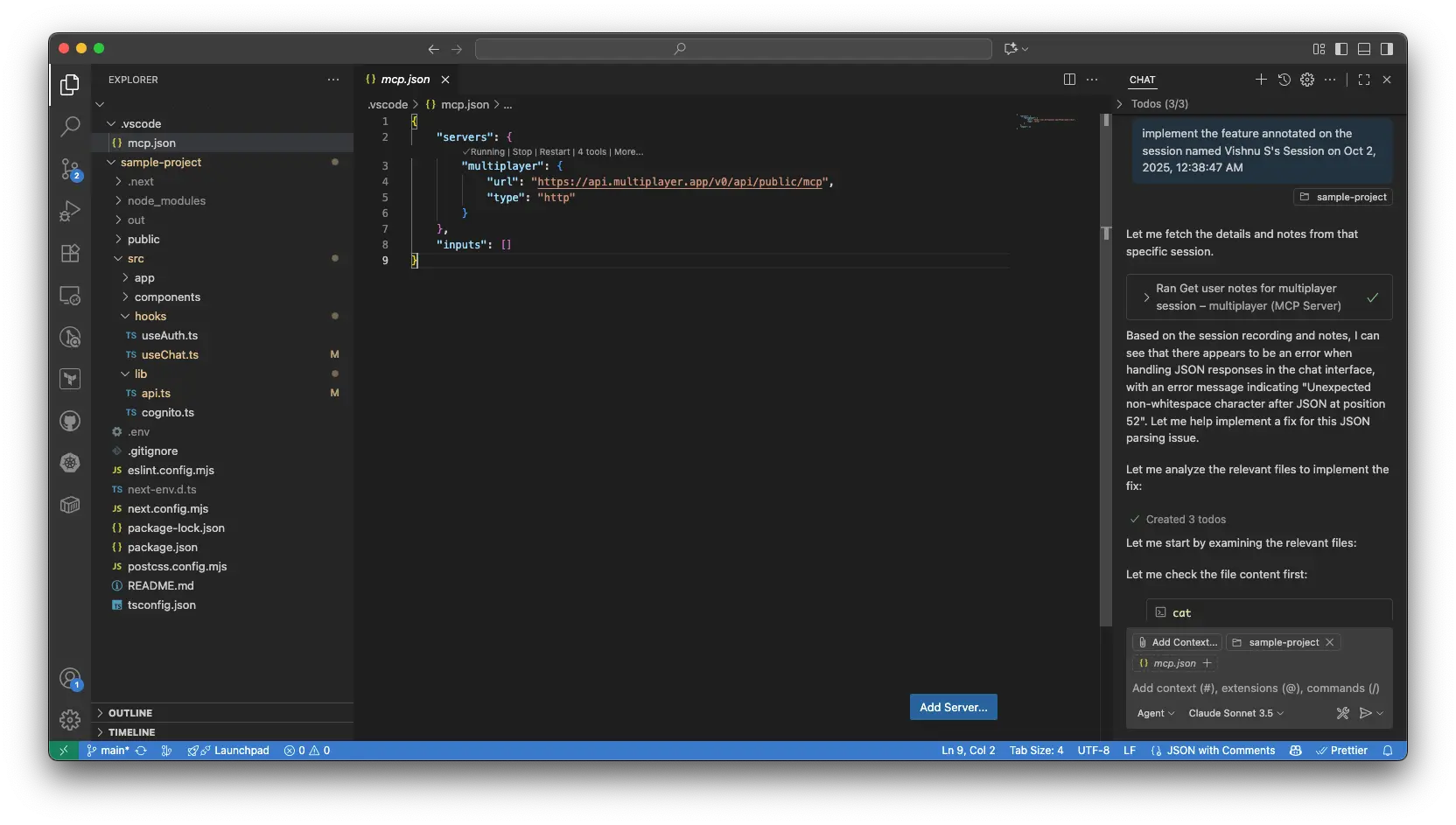1456x825 pixels.
Task: Enter full screen chat via expand icon
Action: pos(1364,80)
